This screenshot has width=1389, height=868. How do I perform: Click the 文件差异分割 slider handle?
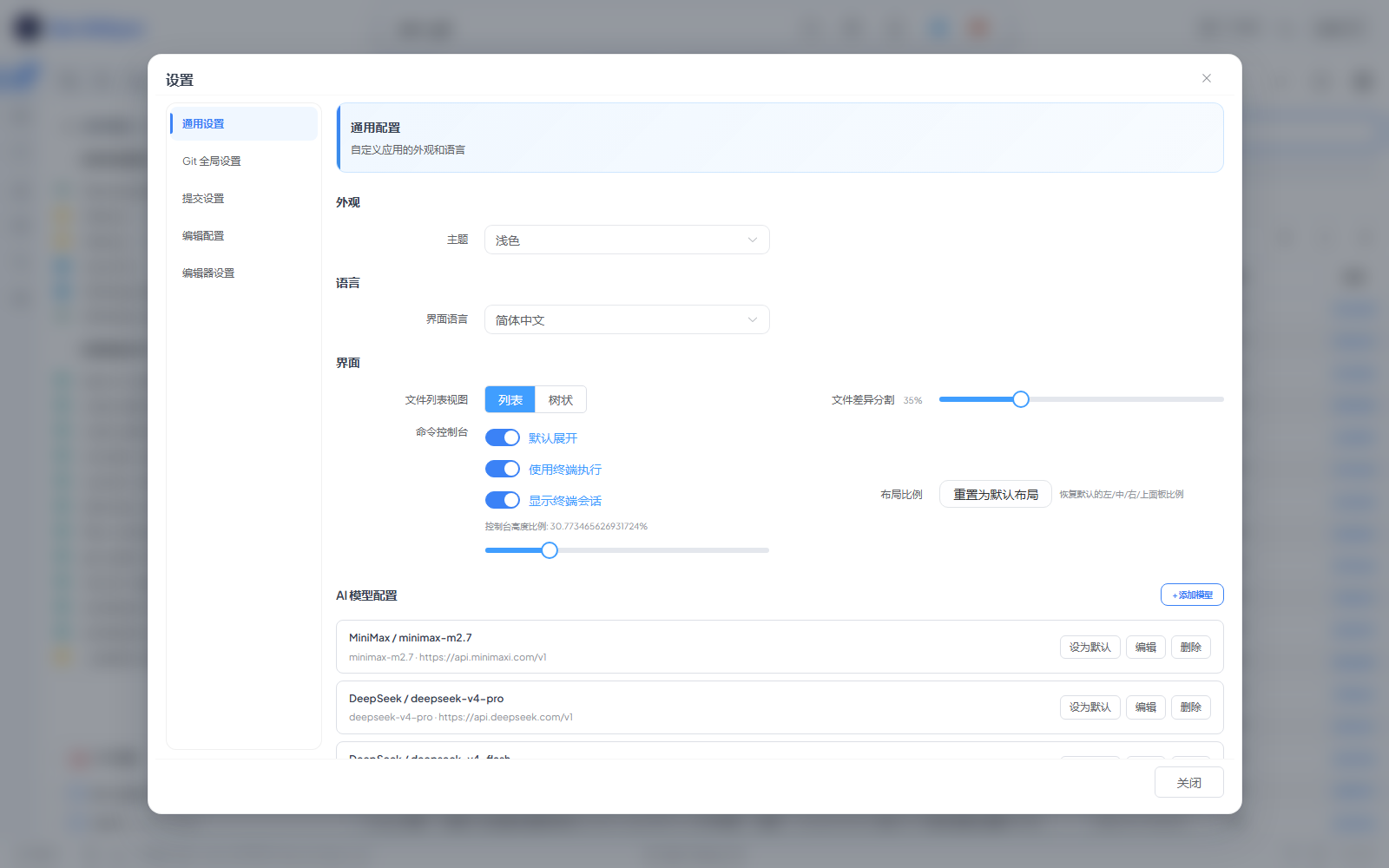point(1021,399)
